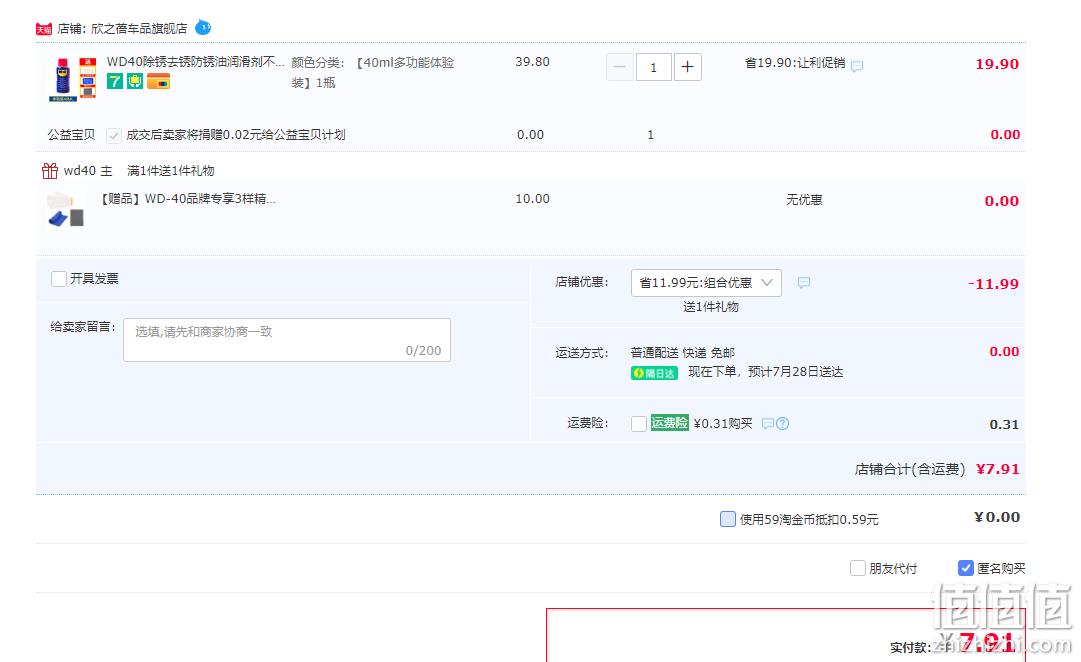Open the 赠品 gift item thumbnail

[x=67, y=210]
